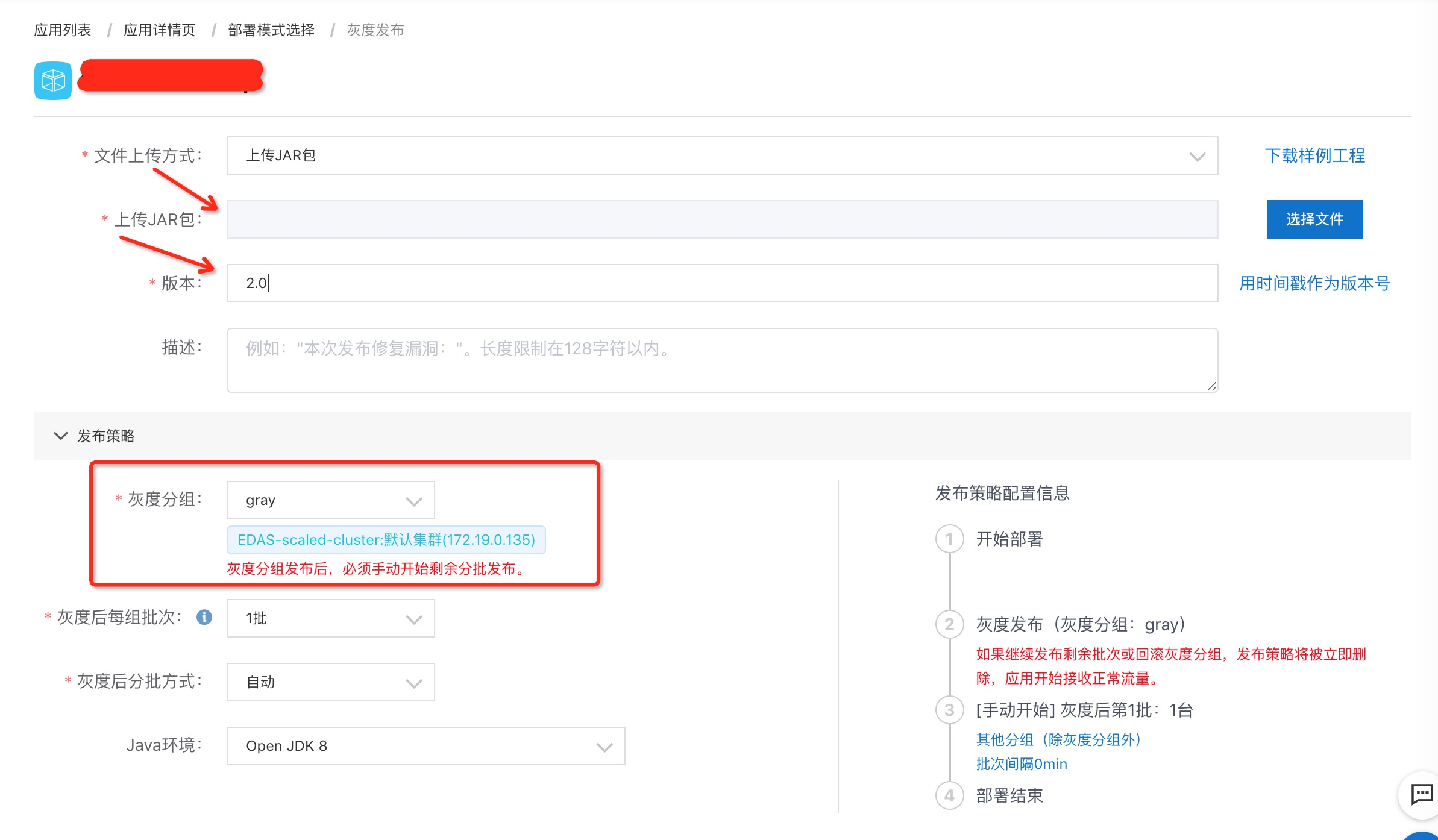Expand the 灰度后每组批次 1批 dropdown

330,618
